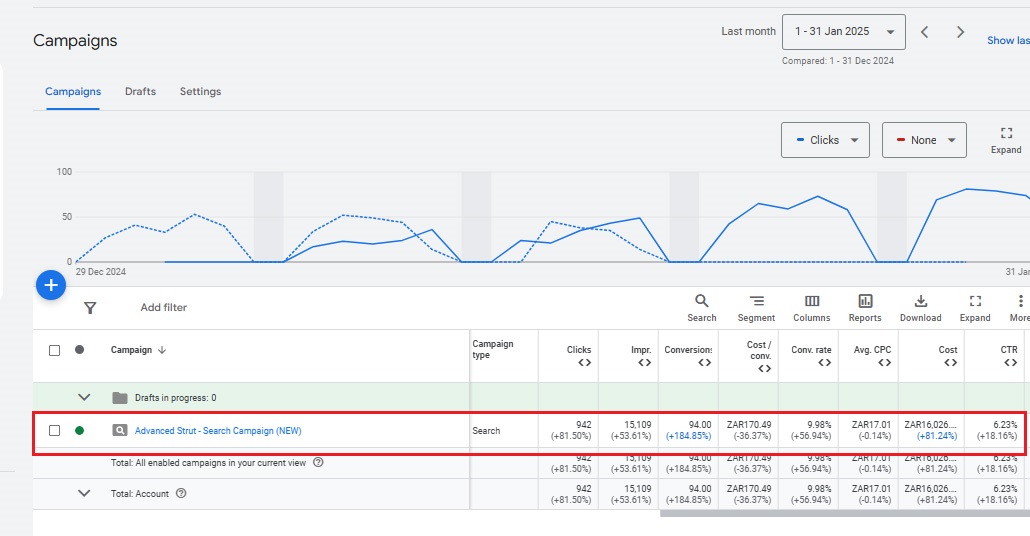Switch to the Drafts tab

point(140,92)
